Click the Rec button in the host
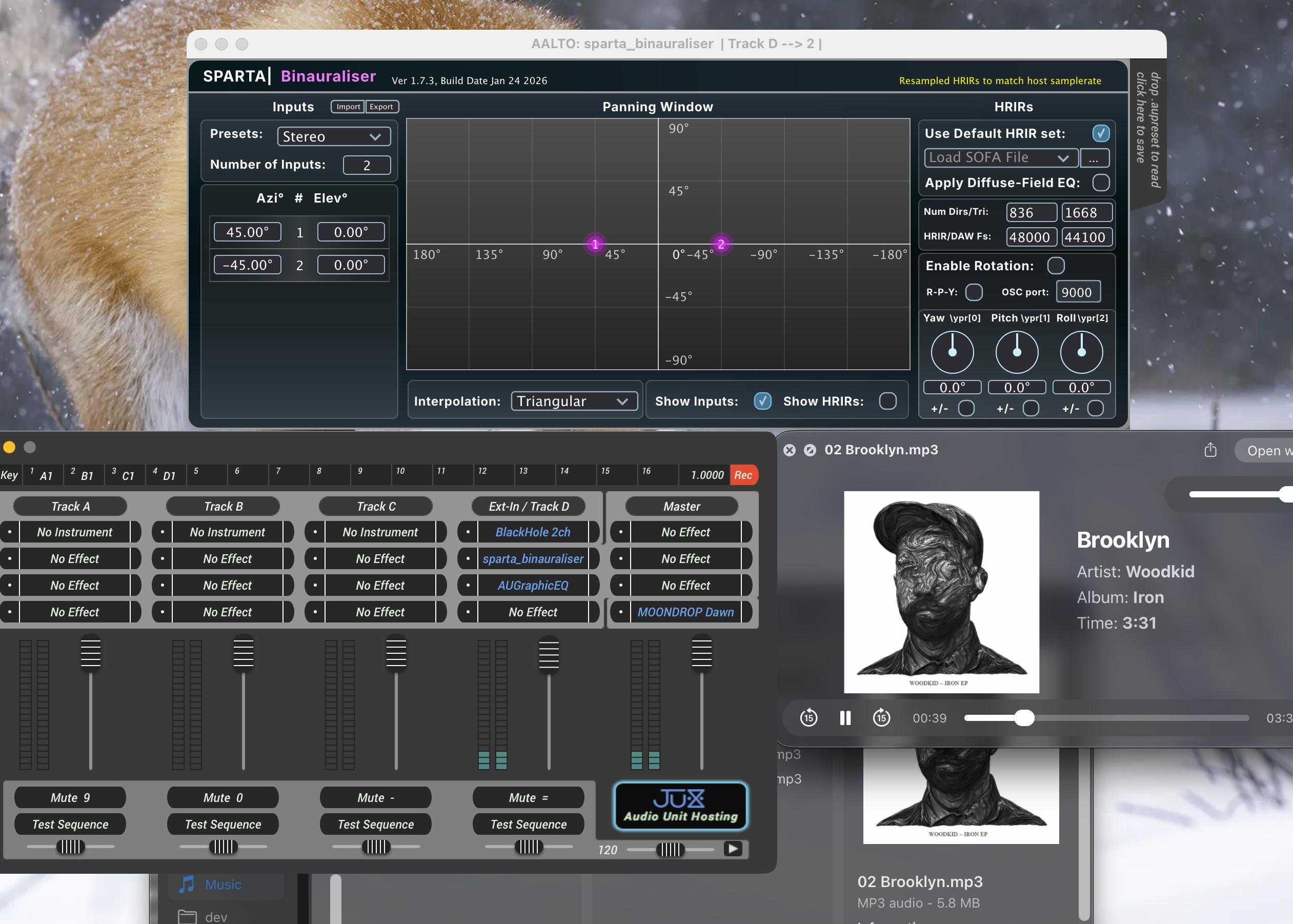This screenshot has height=924, width=1293. click(743, 475)
